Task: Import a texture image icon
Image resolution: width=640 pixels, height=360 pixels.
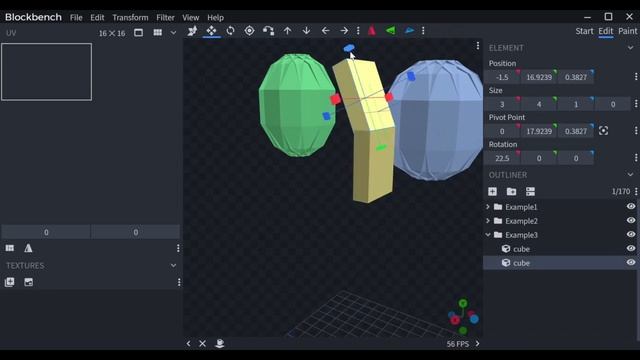Action: [29, 282]
